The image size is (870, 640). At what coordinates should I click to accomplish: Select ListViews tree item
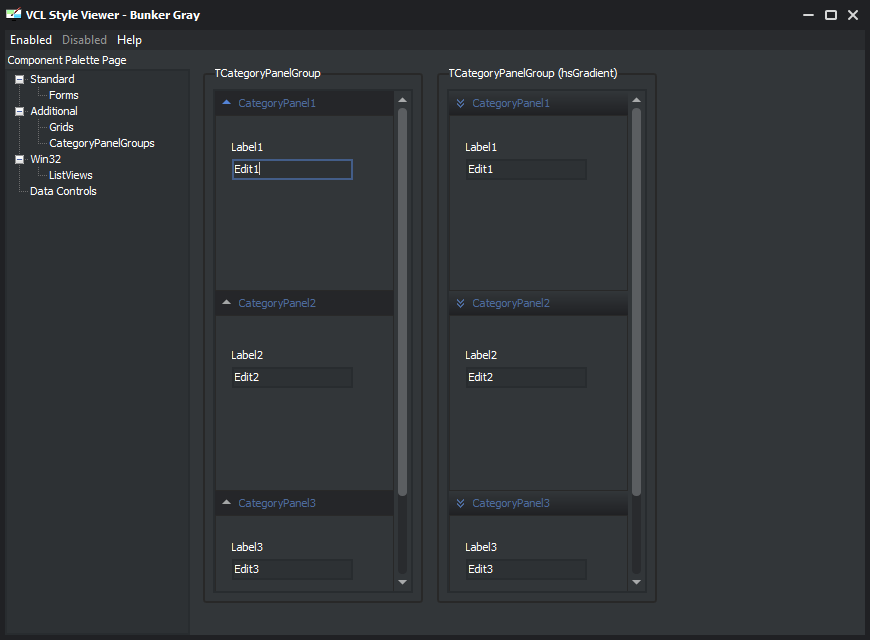point(70,175)
